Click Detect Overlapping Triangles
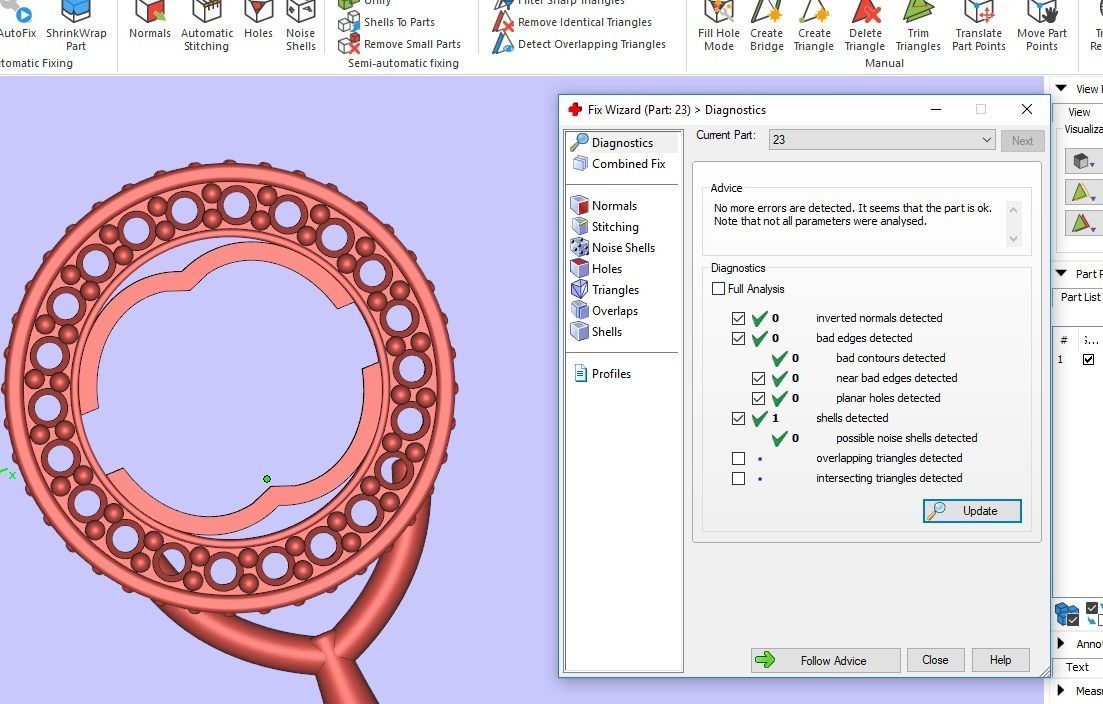Viewport: 1103px width, 704px height. point(580,44)
